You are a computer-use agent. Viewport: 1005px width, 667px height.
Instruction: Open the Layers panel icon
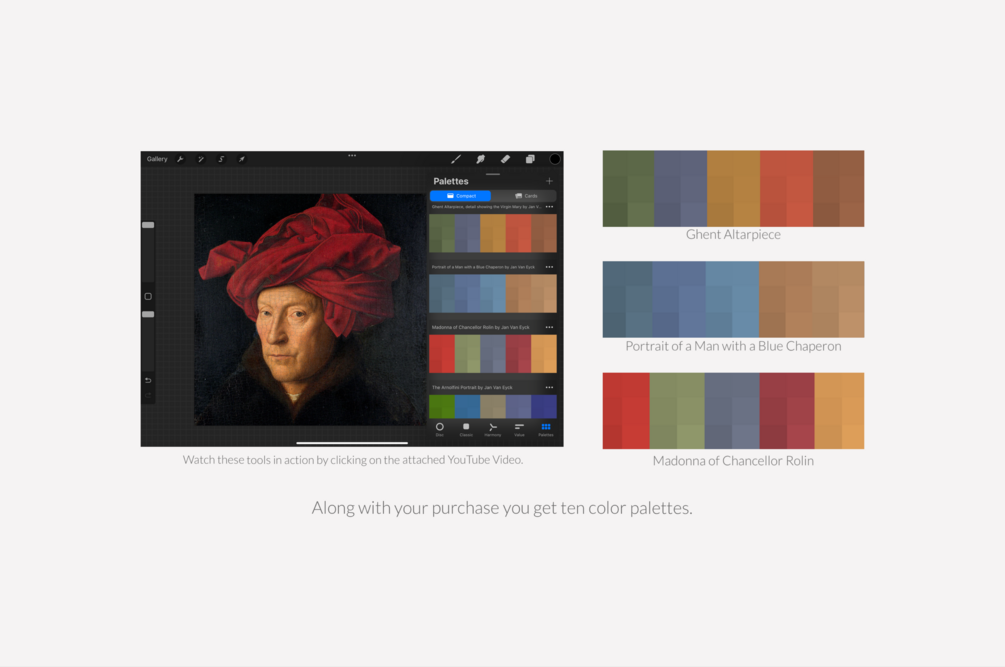(530, 159)
